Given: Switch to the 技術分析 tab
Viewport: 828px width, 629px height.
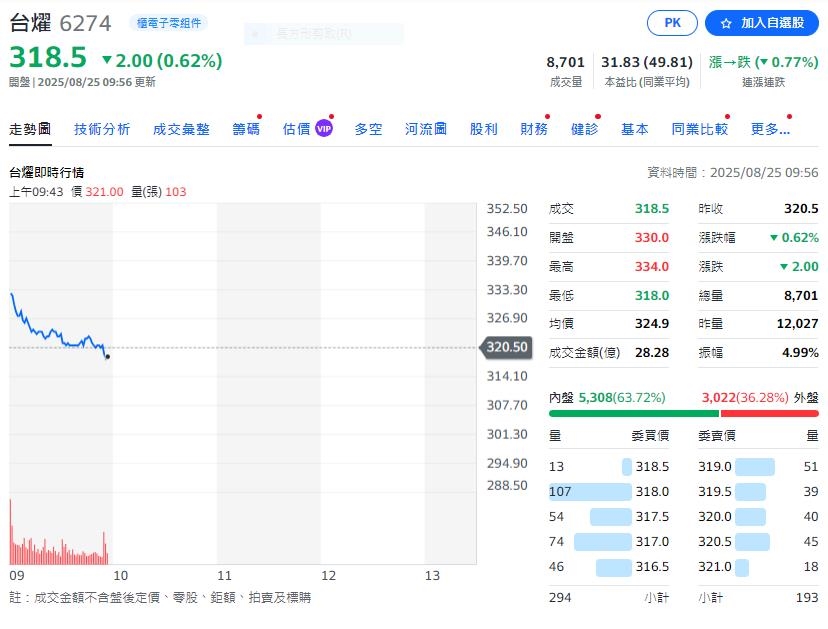Looking at the screenshot, I should point(100,128).
